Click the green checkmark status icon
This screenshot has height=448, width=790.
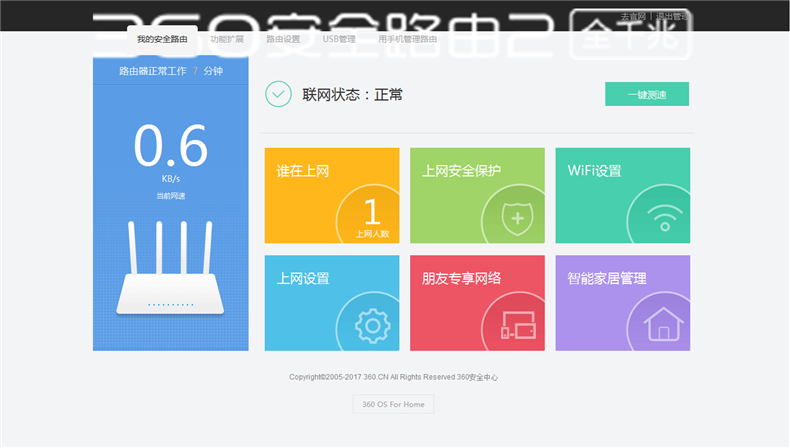pyautogui.click(x=278, y=94)
